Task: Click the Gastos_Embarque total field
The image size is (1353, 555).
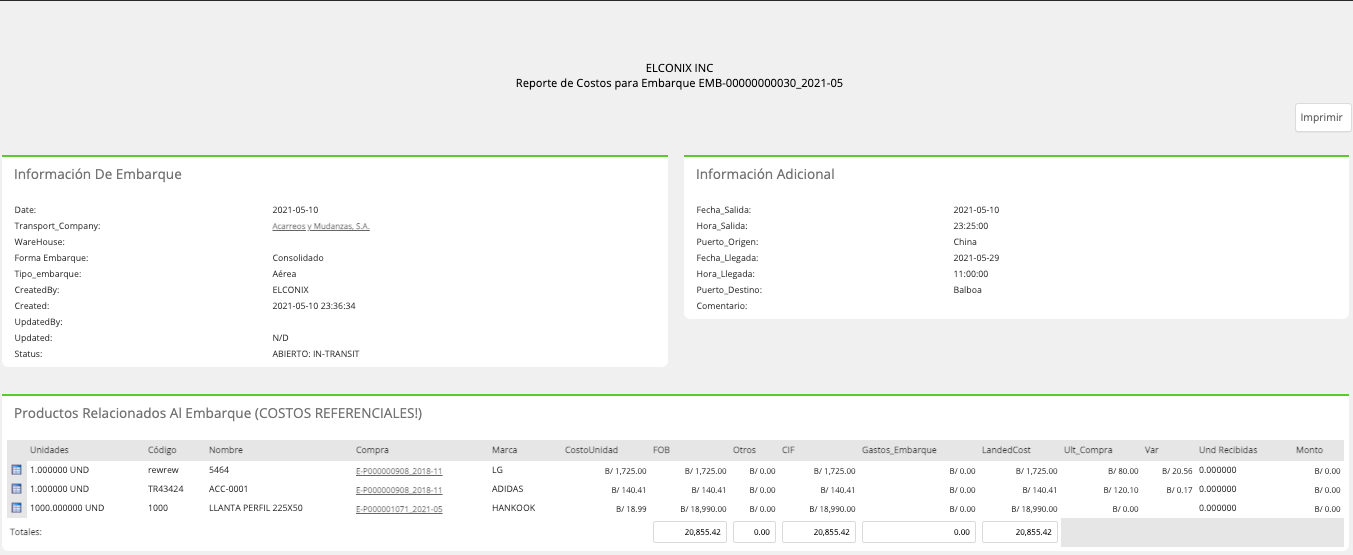Action: point(920,532)
